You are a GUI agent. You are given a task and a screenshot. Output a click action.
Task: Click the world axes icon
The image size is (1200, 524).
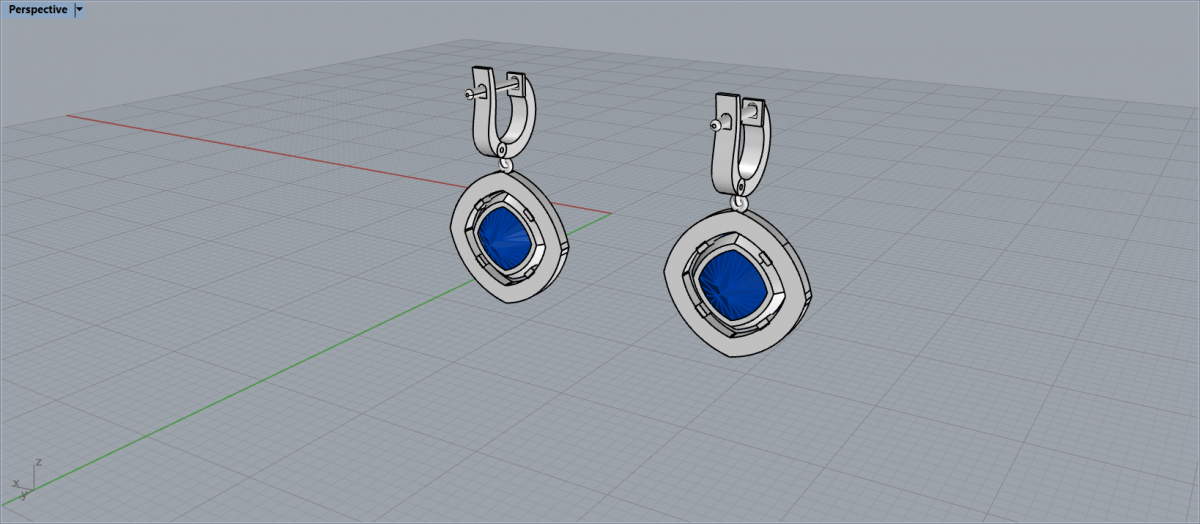point(26,481)
